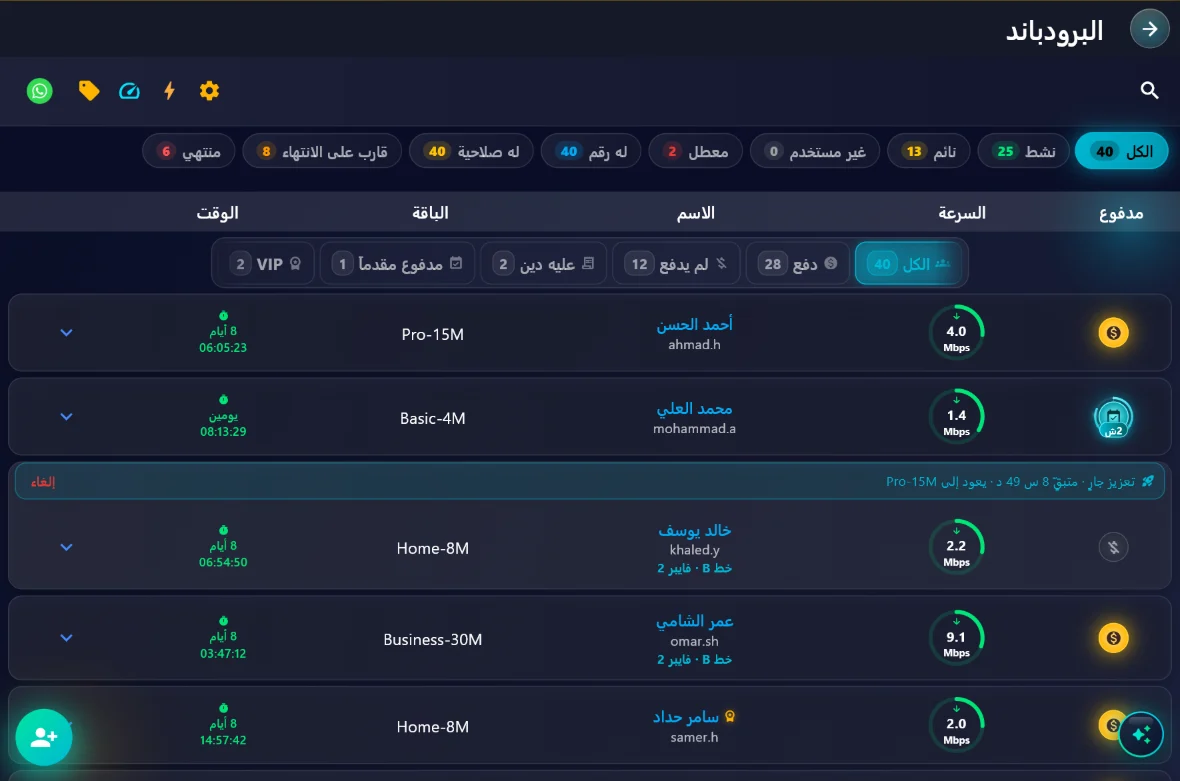Open the sparkle AI assistant button

coord(1141,734)
